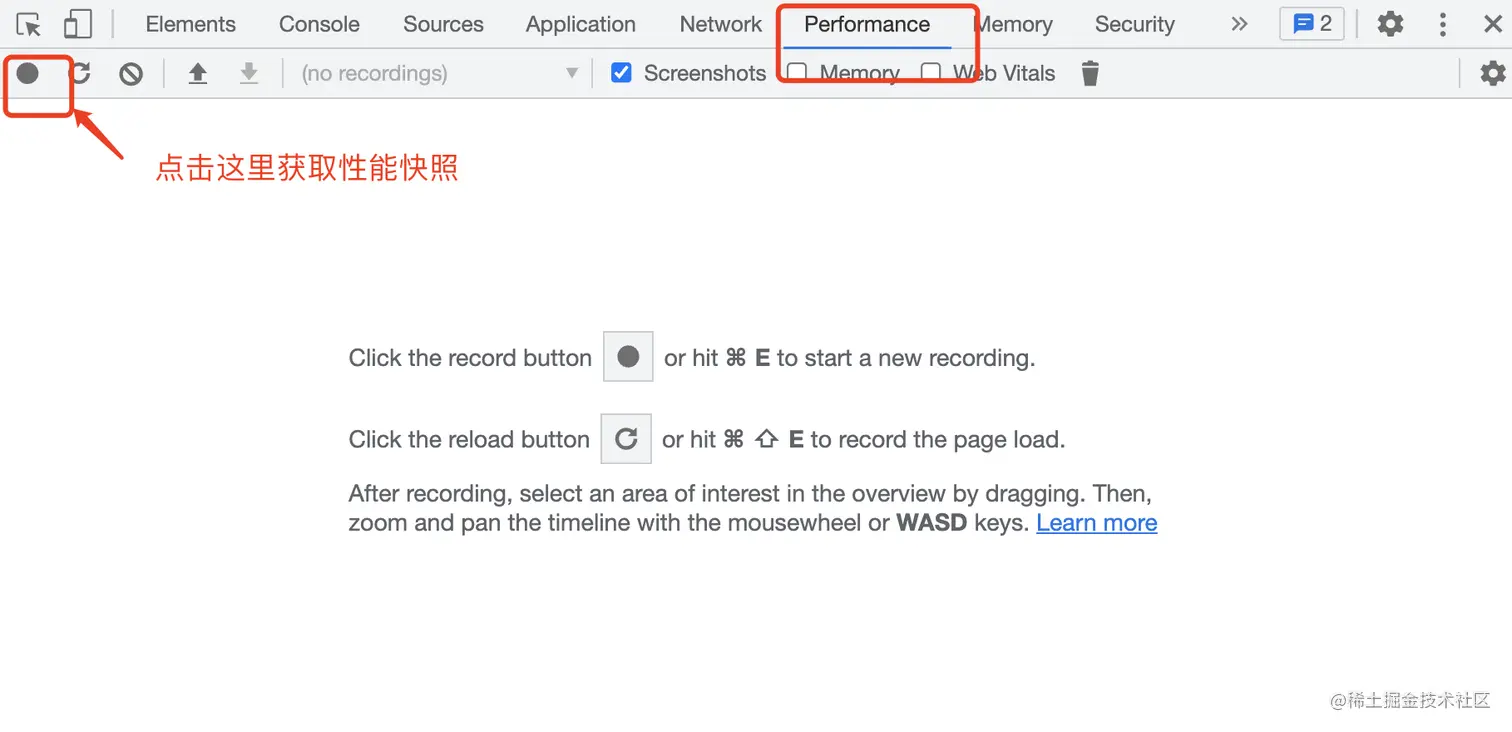Click the text 'Click the record button'

point(470,358)
